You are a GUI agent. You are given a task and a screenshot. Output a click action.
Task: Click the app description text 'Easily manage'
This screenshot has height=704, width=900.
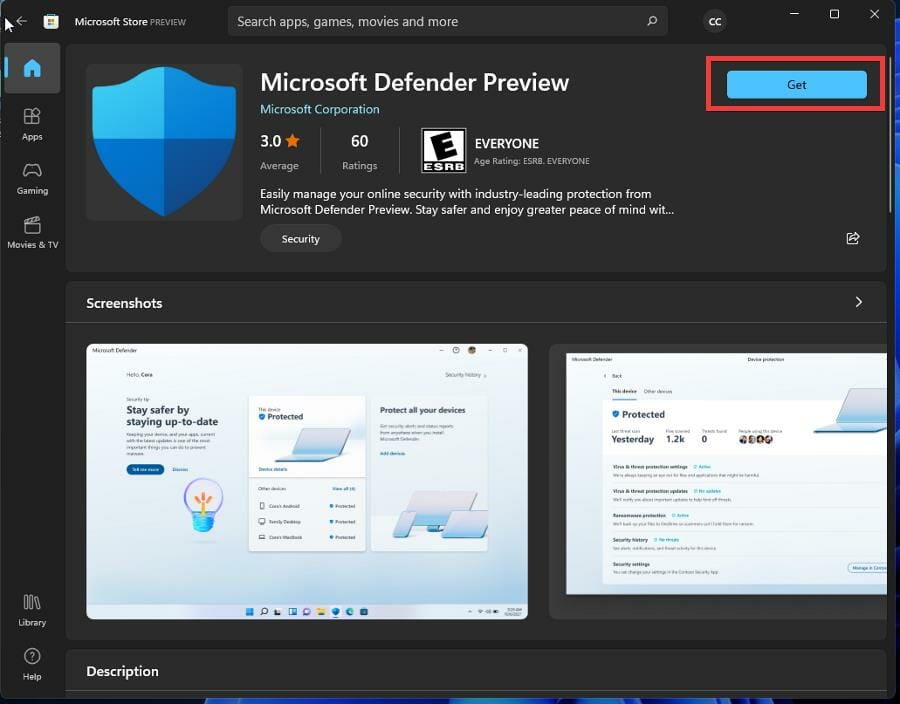[x=467, y=201]
